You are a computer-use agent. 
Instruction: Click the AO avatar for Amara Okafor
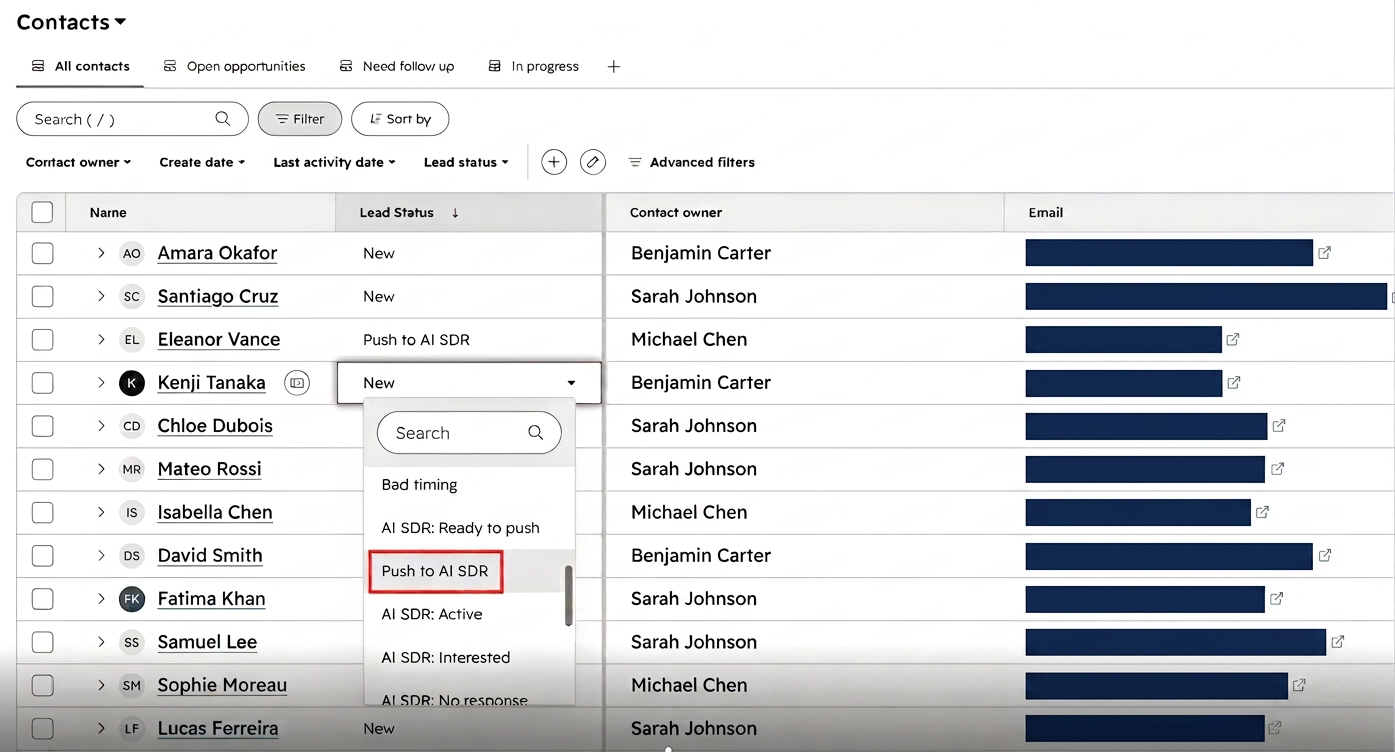click(132, 254)
